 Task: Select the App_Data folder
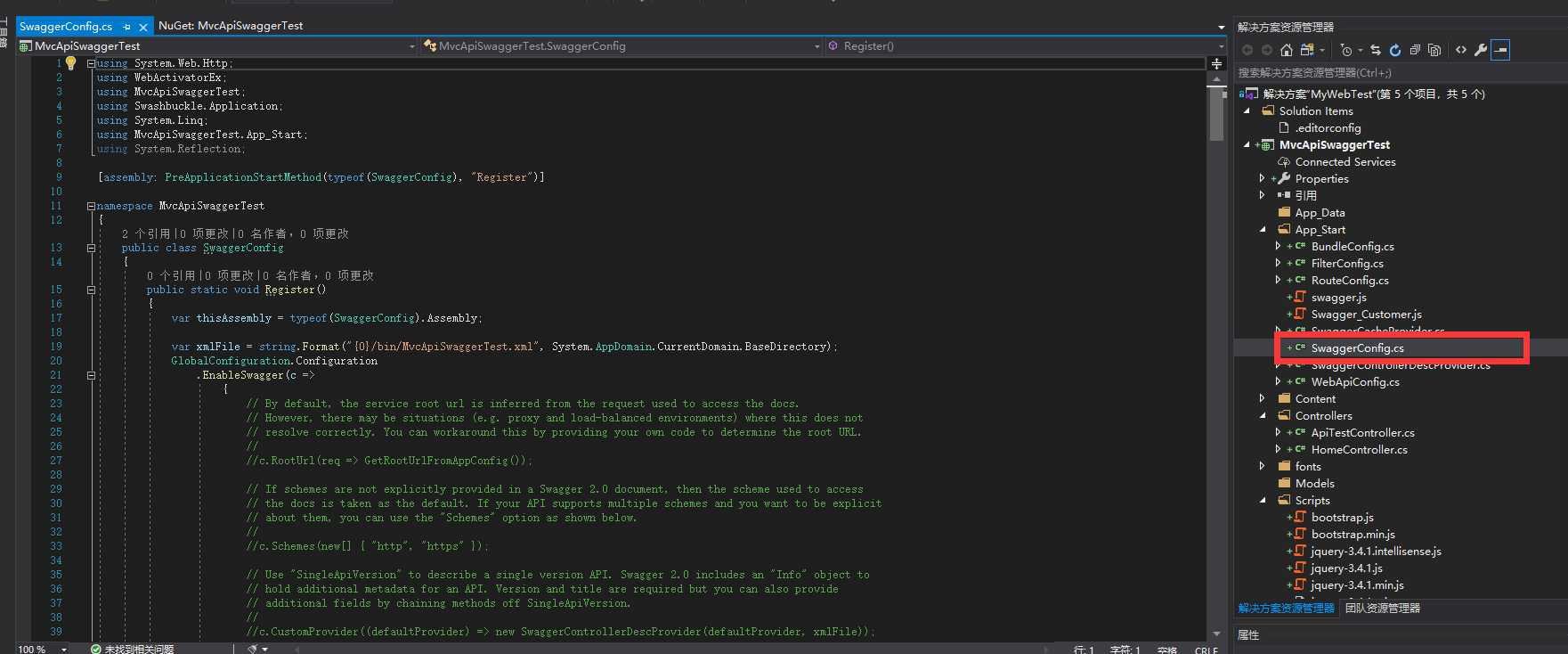[x=1320, y=212]
